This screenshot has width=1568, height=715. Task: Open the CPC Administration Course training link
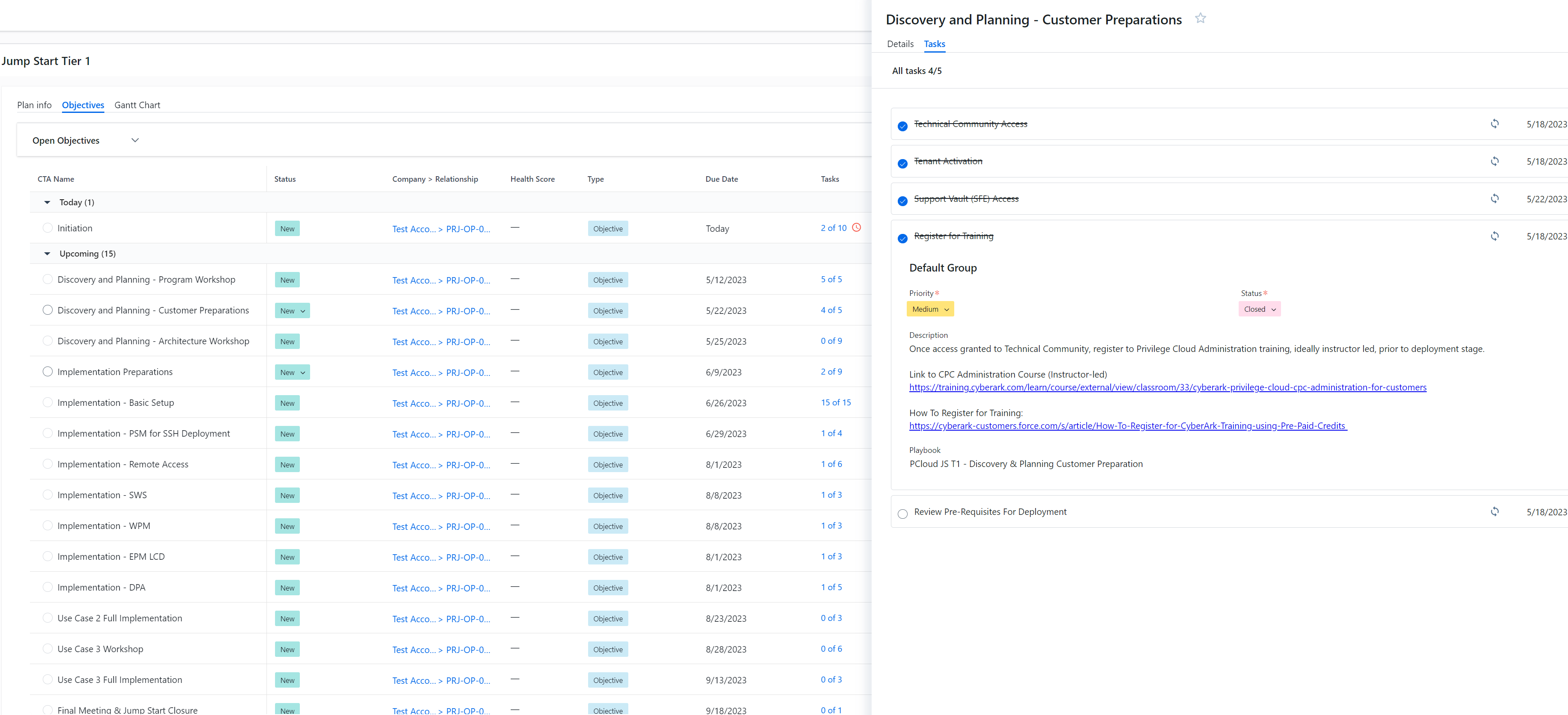click(x=1167, y=387)
